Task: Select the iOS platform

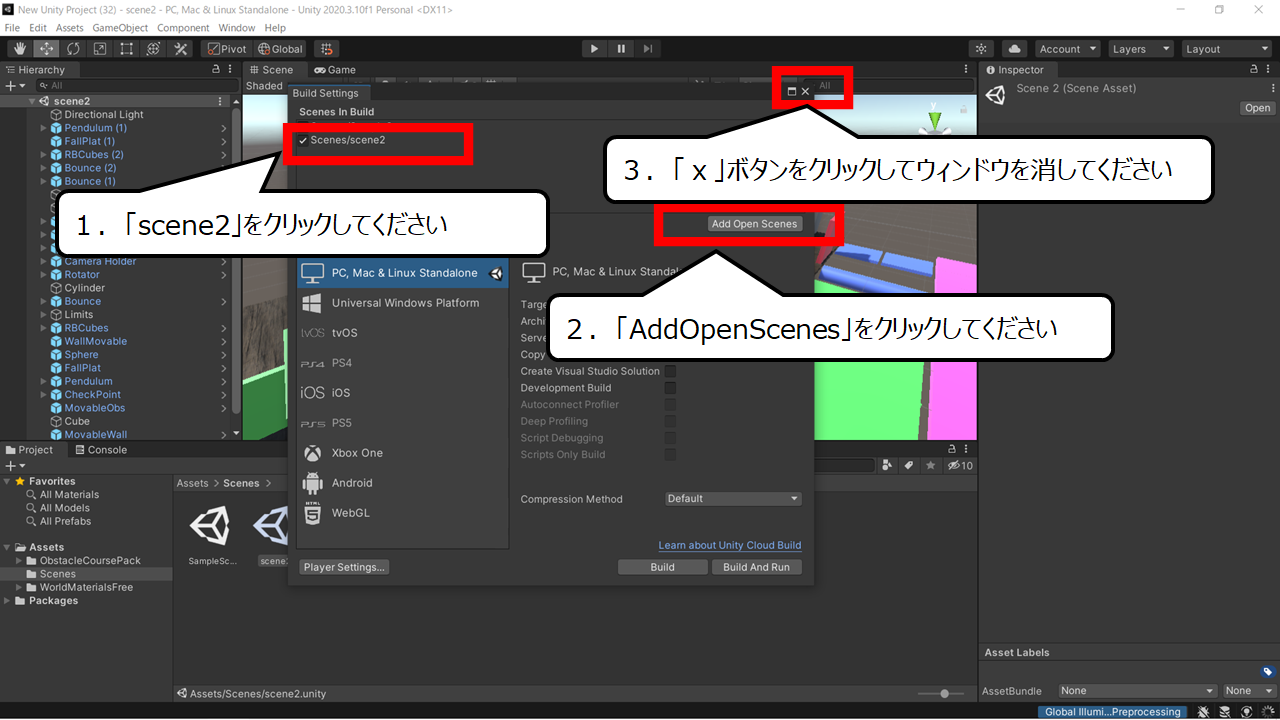Action: [402, 393]
